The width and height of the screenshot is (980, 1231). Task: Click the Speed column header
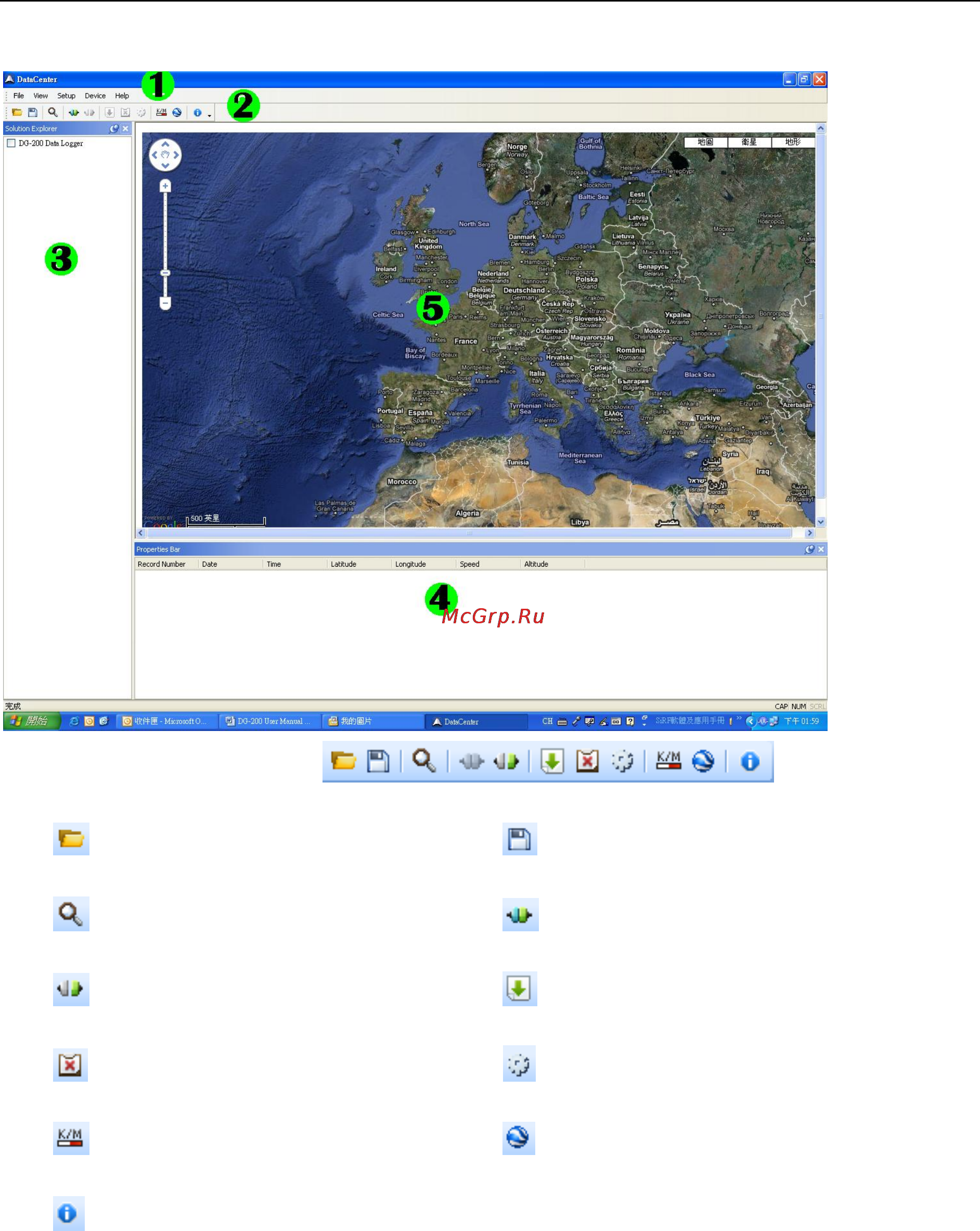(x=488, y=564)
